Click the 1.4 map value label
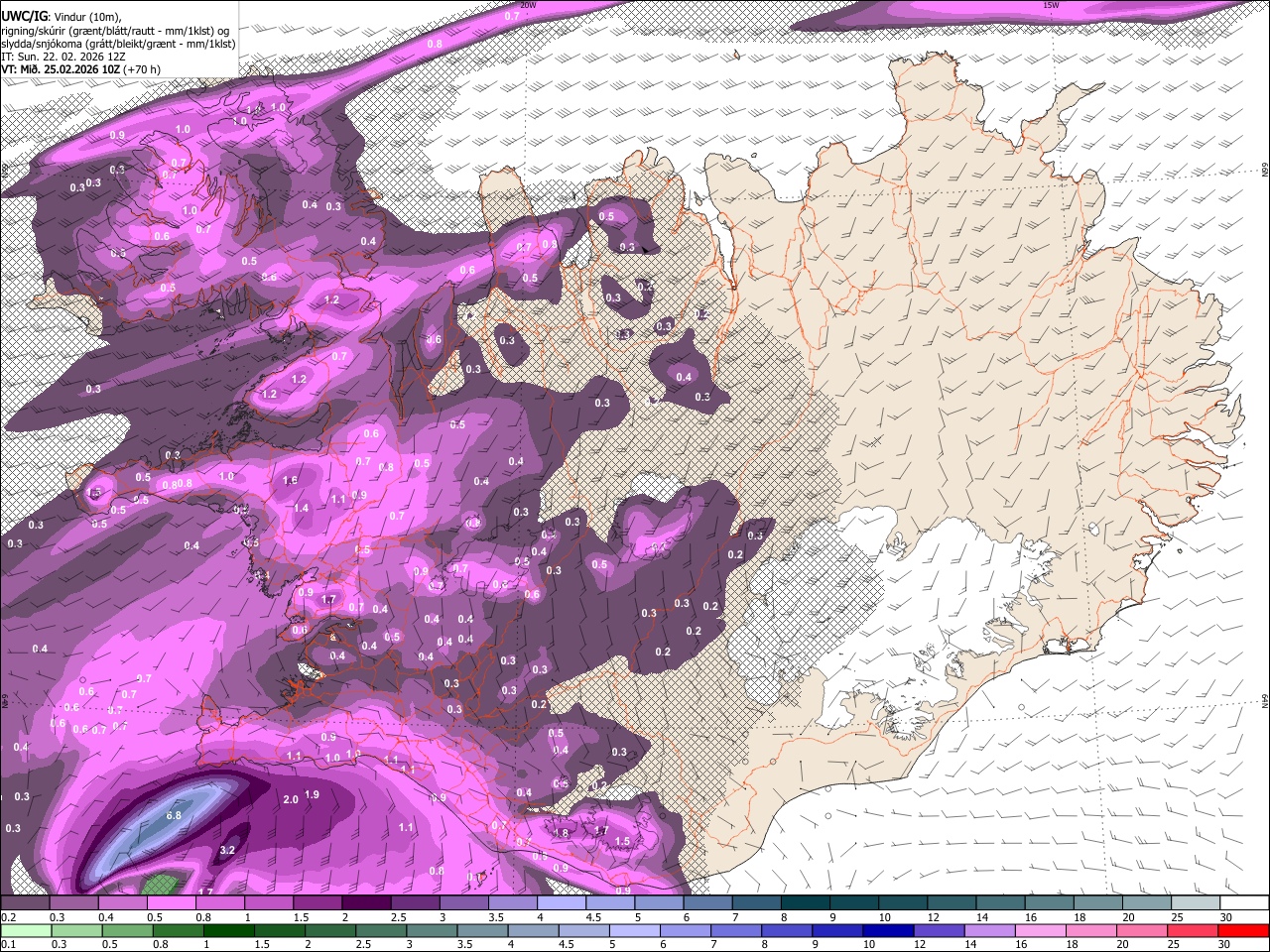The height and width of the screenshot is (952, 1270). 302,508
